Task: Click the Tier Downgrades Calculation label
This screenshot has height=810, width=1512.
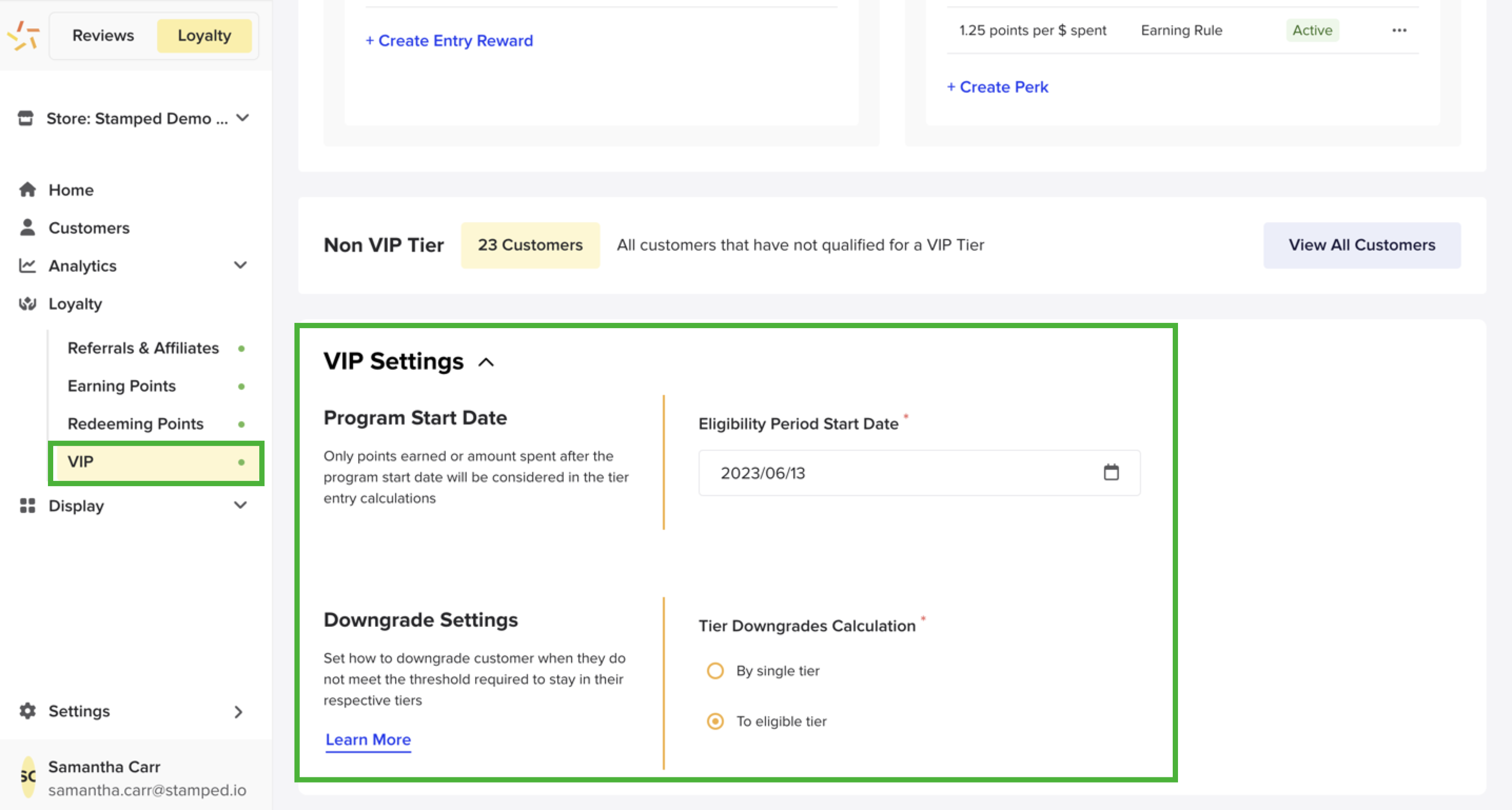Action: pyautogui.click(x=807, y=626)
